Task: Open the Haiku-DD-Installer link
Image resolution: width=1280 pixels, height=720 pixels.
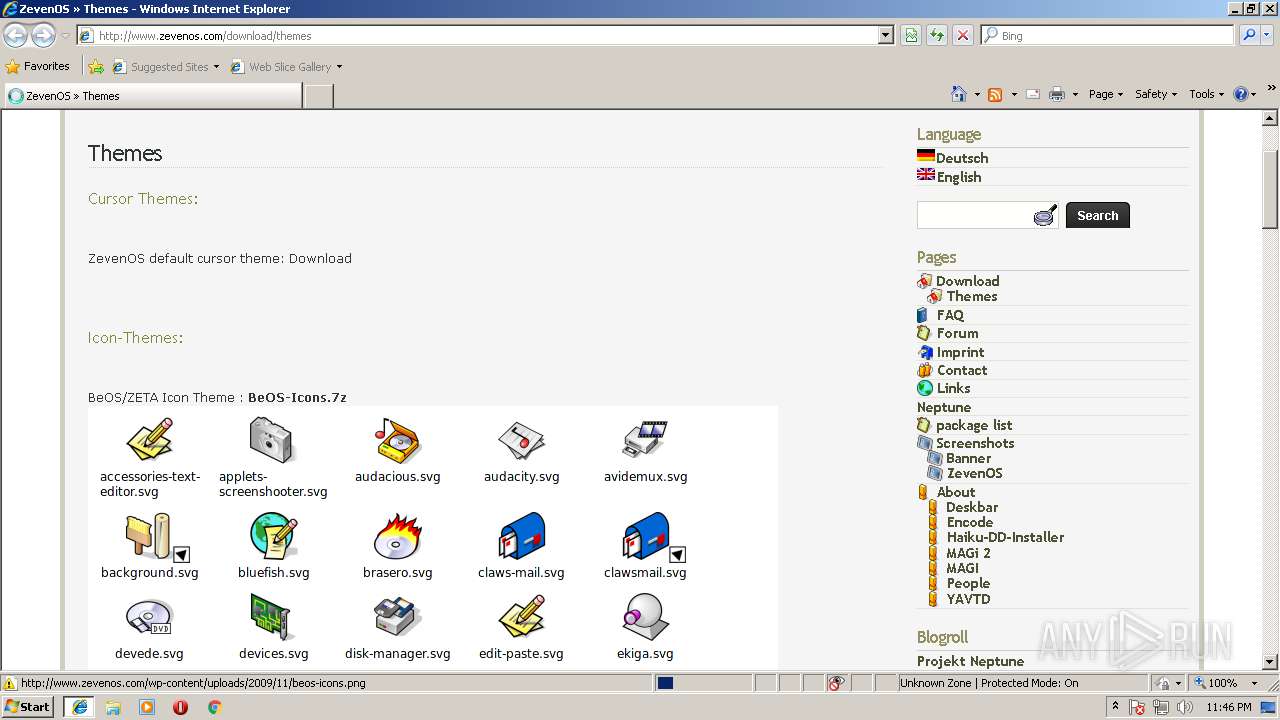Action: pos(1005,537)
